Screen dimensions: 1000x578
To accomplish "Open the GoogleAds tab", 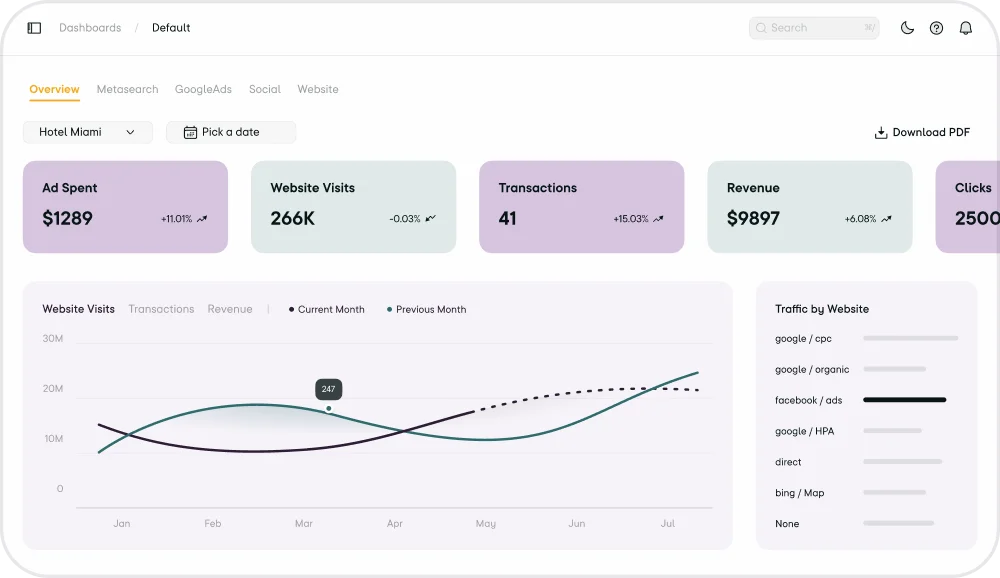I will [x=203, y=89].
